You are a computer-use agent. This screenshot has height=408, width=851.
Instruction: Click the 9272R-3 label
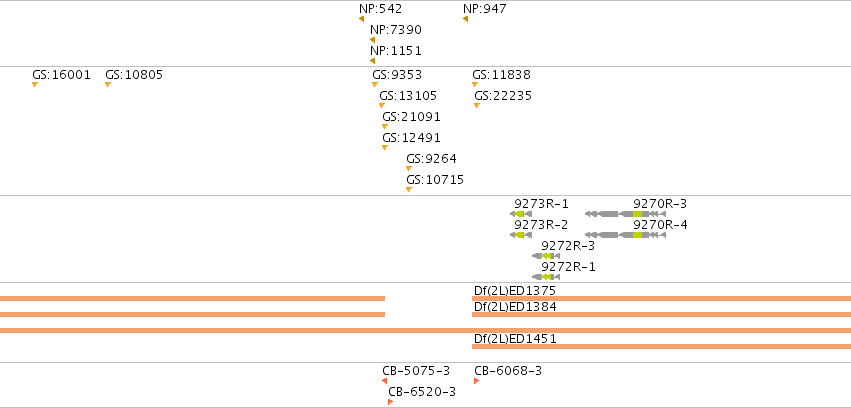coord(568,246)
